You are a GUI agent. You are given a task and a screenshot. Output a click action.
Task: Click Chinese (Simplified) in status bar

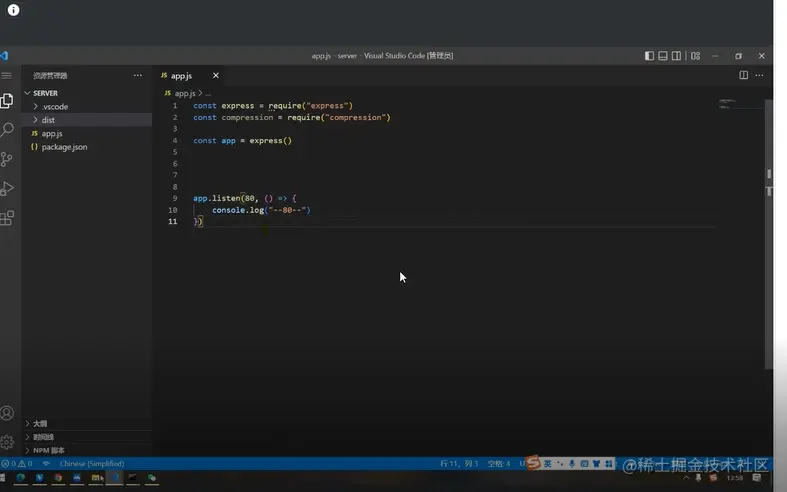click(92, 463)
